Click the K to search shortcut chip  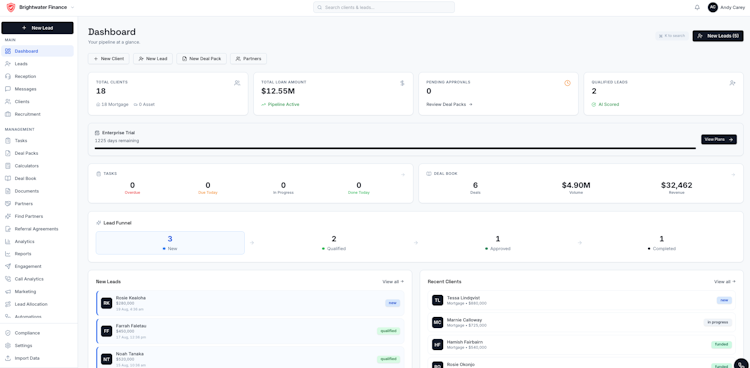(x=672, y=36)
